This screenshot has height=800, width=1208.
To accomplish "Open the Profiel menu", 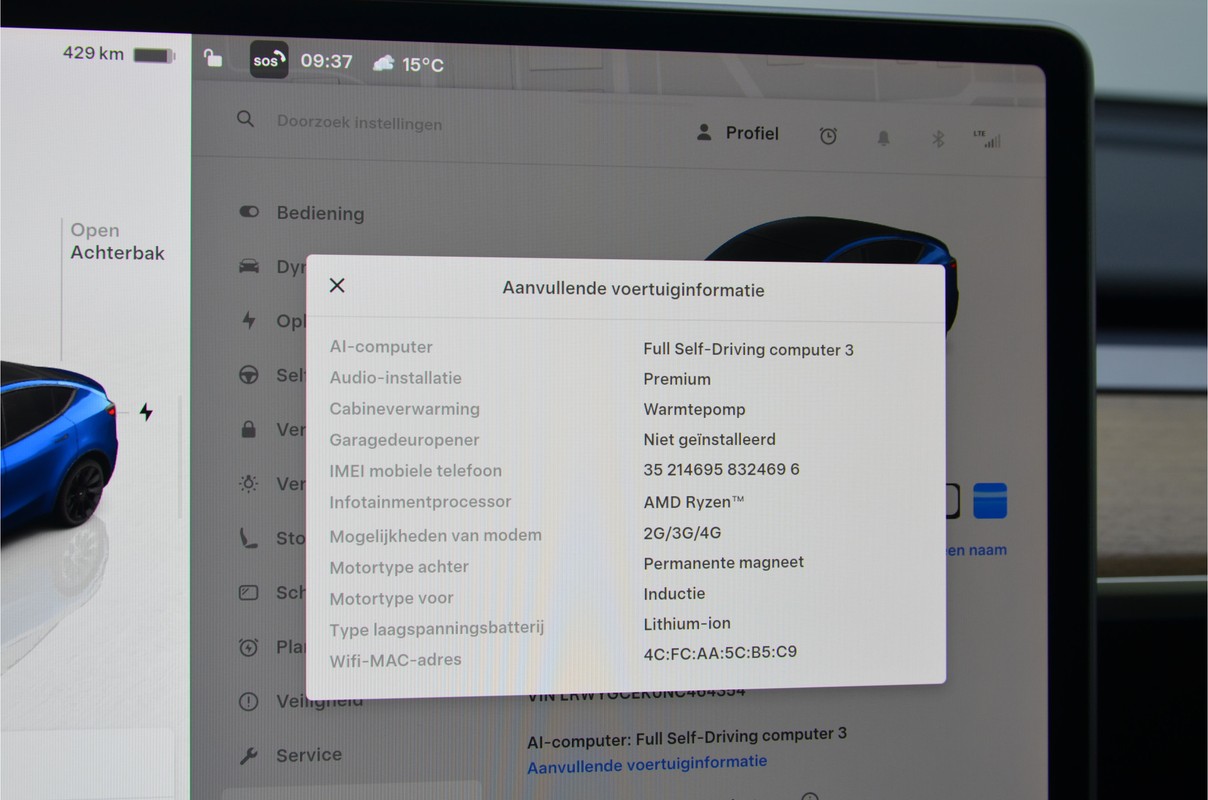I will [x=738, y=133].
